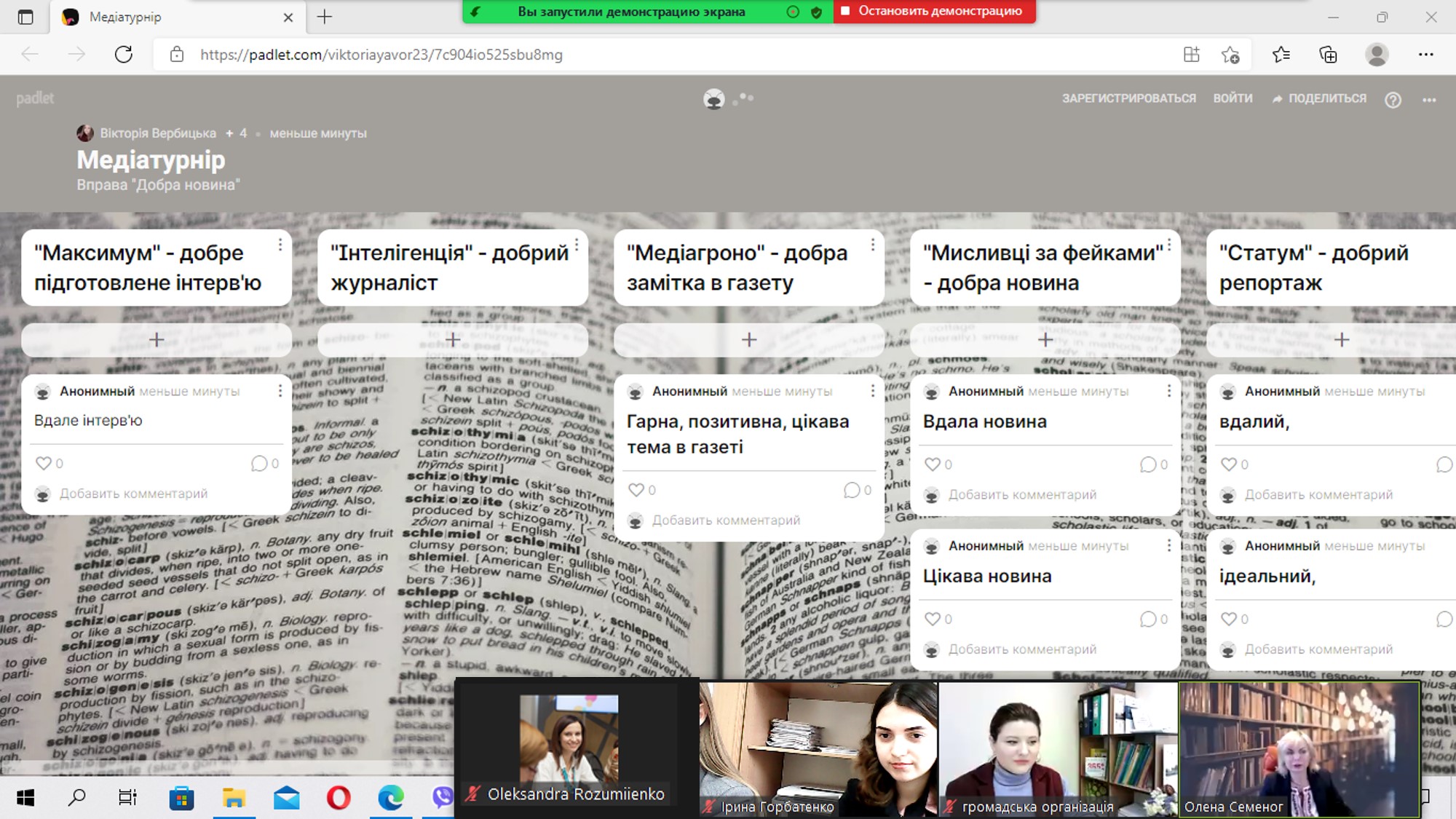Viewport: 1456px width, 819px height.
Task: Open options menu for 'Максимум' column
Action: (280, 245)
